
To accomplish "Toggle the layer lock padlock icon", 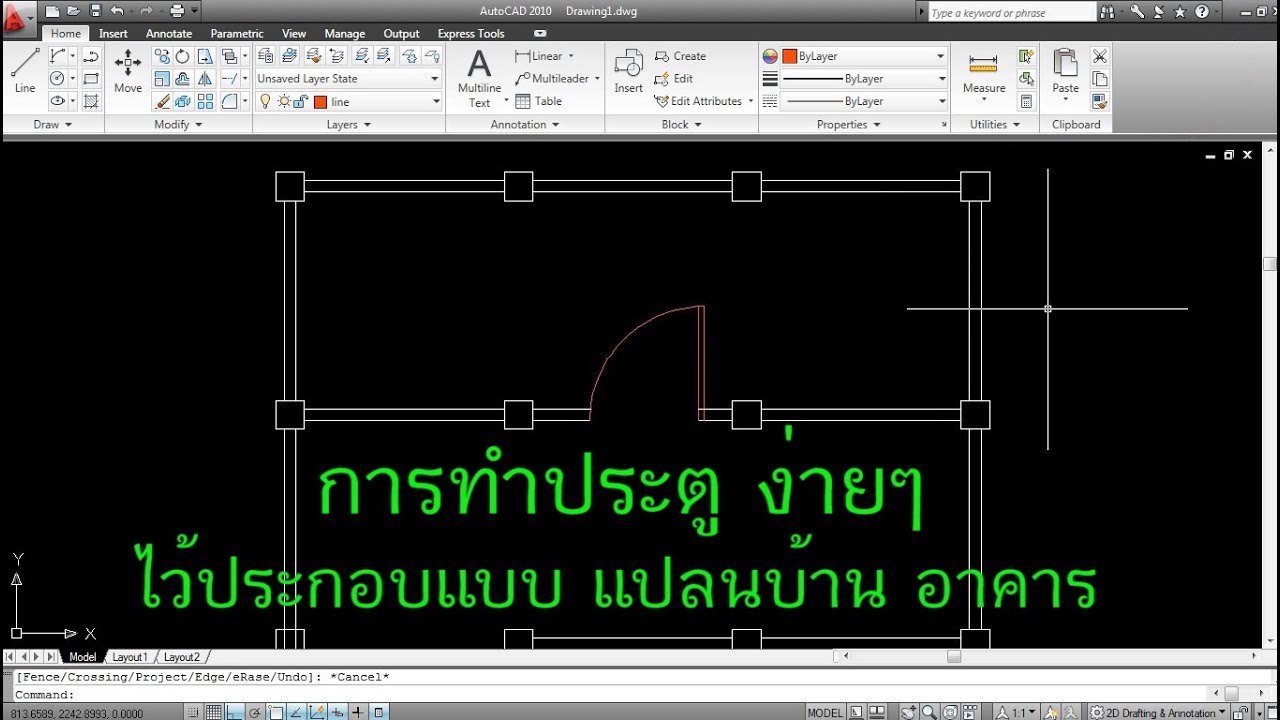I will pyautogui.click(x=302, y=101).
